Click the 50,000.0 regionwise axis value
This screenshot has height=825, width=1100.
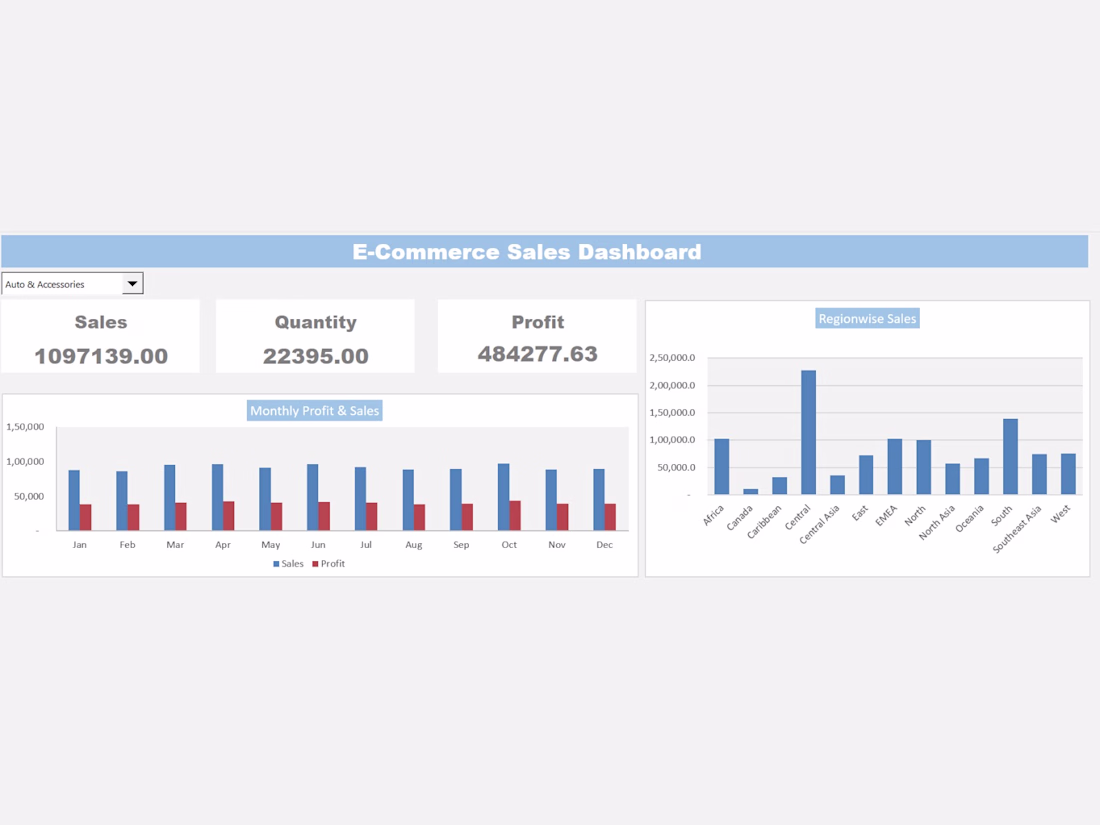(676, 467)
